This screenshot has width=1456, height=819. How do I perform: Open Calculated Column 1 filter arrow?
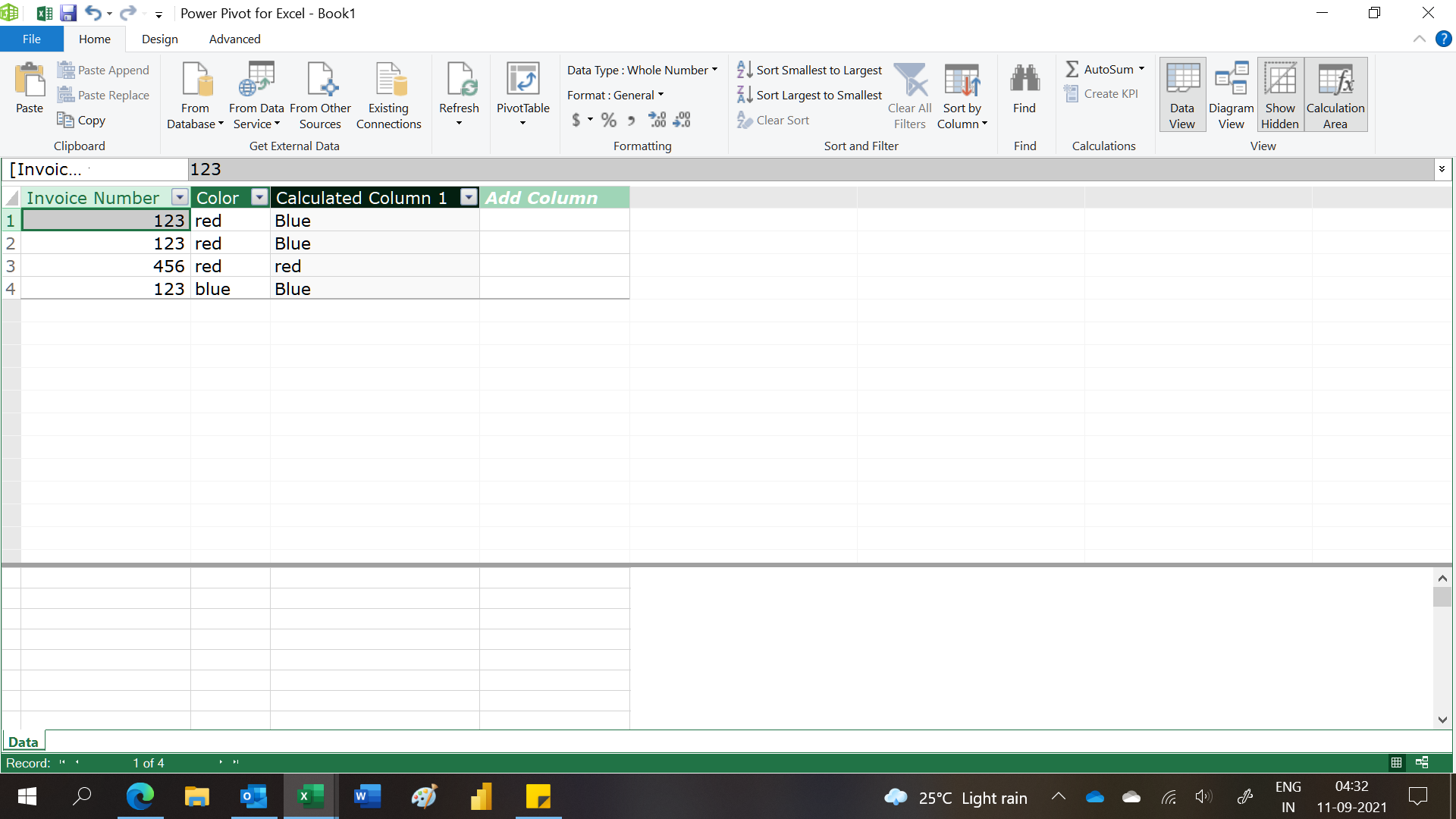coord(469,197)
